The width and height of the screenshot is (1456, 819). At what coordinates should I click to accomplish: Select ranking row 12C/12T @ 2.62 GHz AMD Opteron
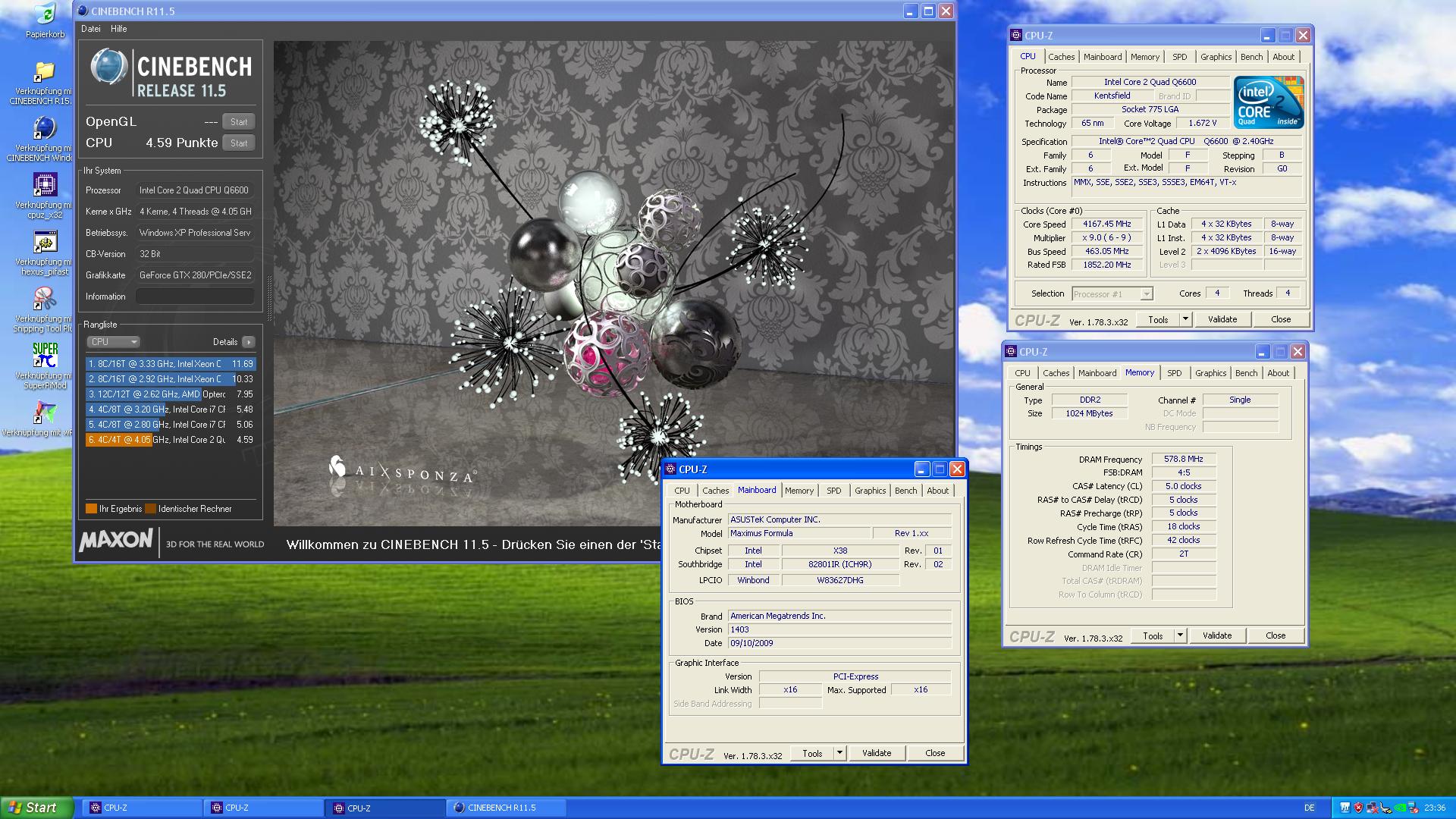click(171, 394)
